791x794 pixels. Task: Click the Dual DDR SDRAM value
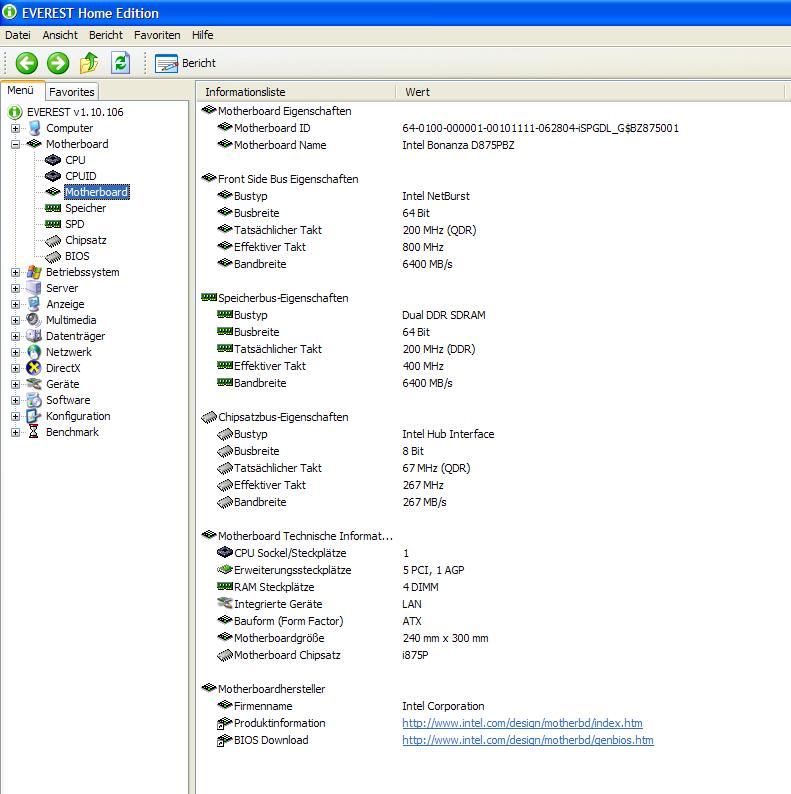[x=444, y=315]
